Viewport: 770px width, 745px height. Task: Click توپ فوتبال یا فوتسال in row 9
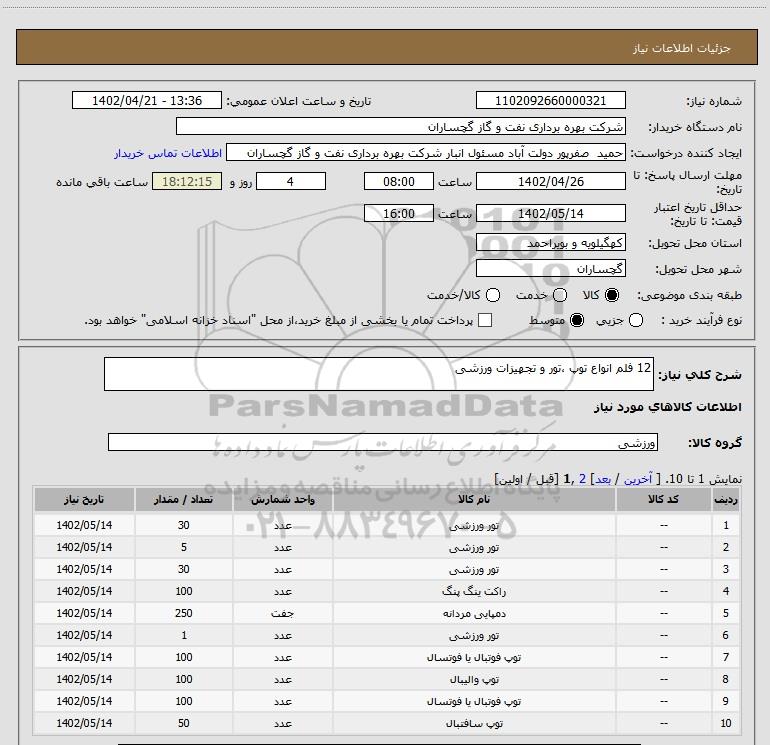tap(474, 701)
